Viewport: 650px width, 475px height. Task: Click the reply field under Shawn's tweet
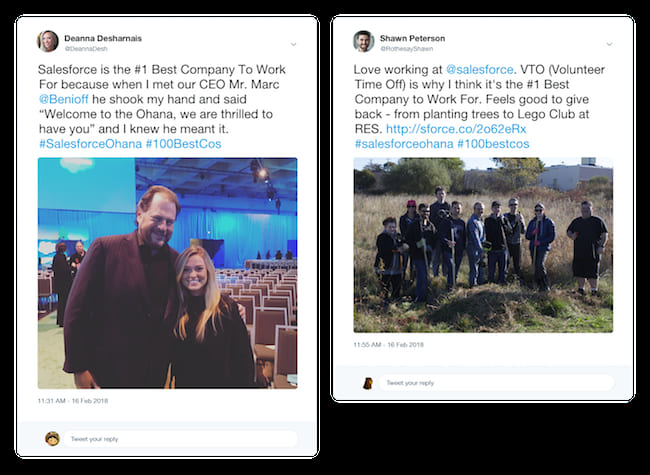click(496, 383)
